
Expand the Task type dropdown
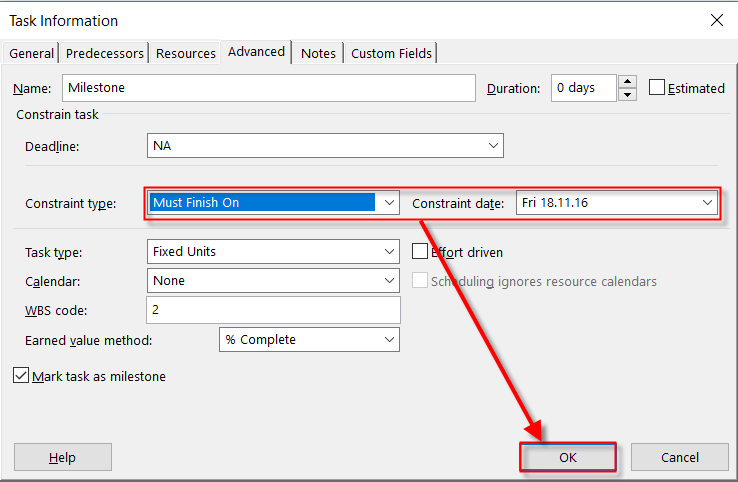pyautogui.click(x=389, y=252)
